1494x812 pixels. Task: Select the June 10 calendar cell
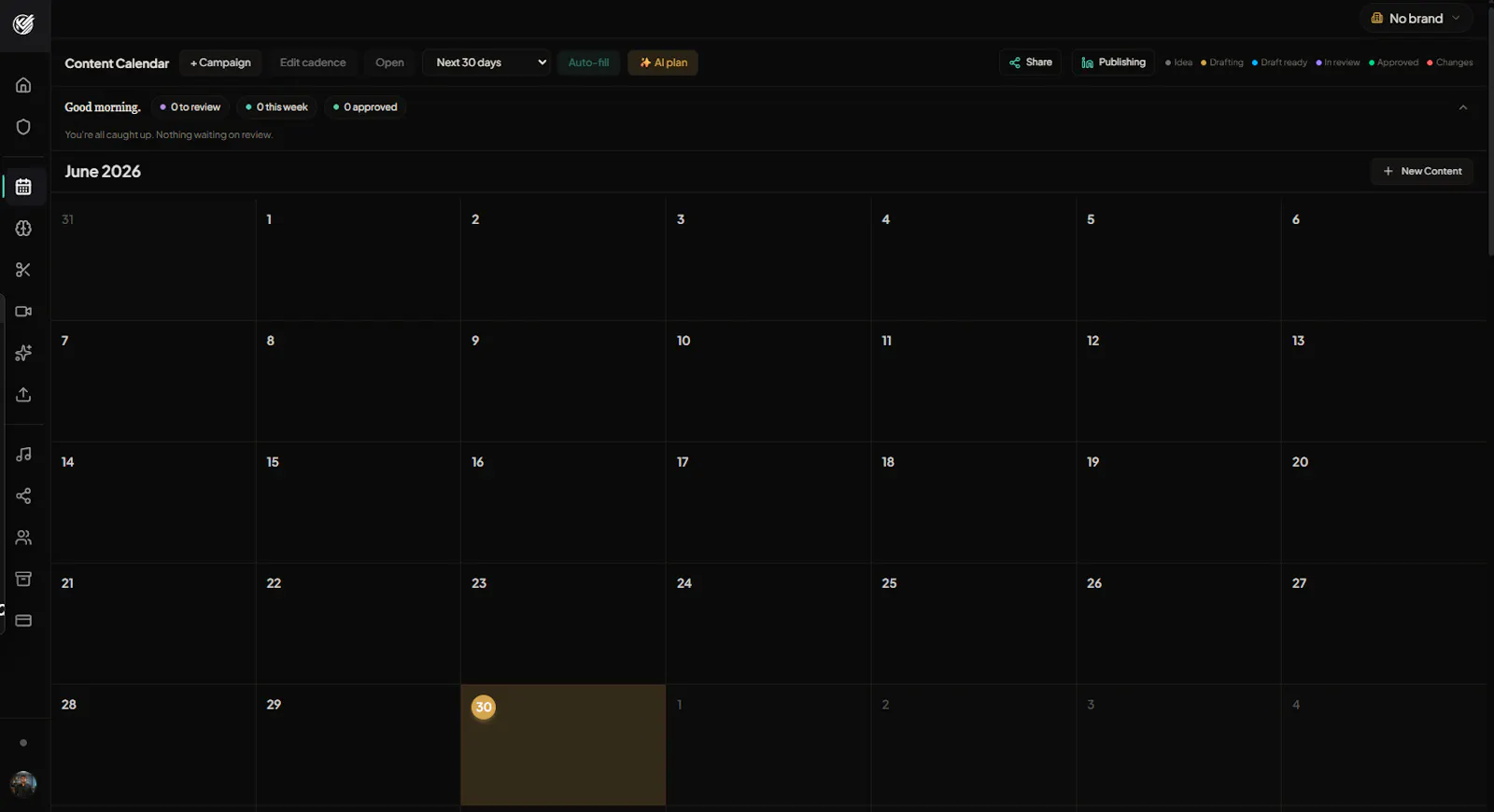coord(768,381)
